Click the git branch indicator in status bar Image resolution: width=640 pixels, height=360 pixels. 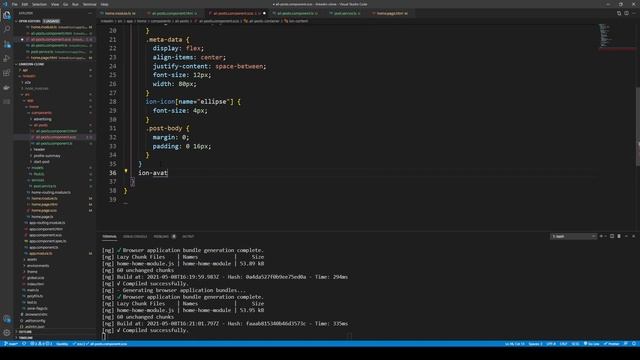tap(11, 344)
